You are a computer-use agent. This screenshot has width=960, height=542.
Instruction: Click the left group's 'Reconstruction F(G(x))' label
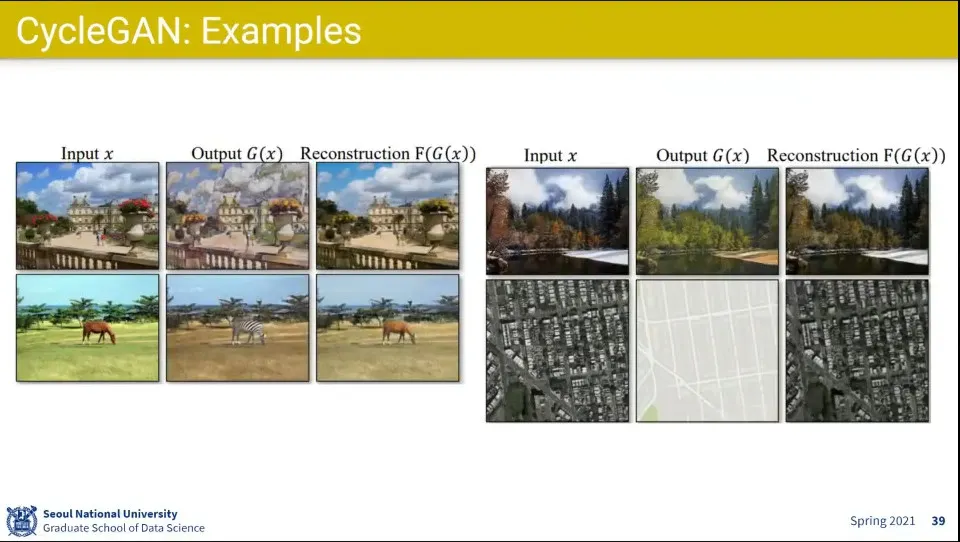point(388,154)
